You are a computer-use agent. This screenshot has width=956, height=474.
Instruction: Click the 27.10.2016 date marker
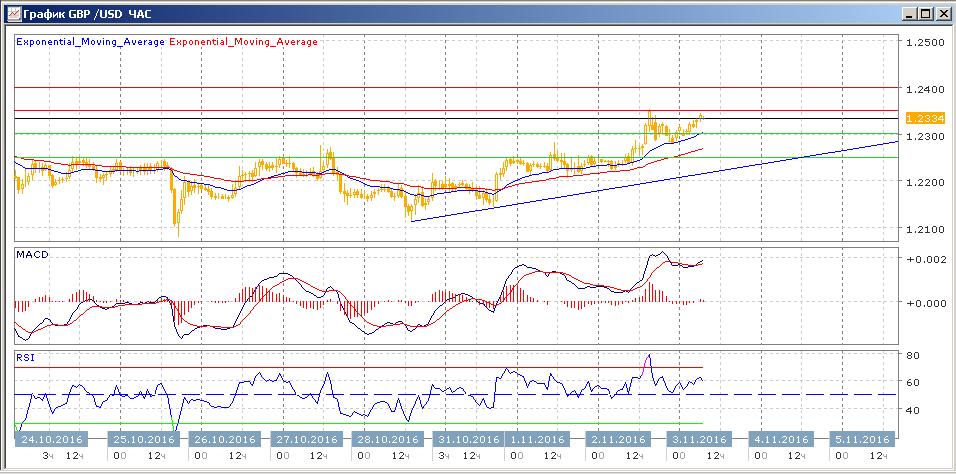[306, 439]
